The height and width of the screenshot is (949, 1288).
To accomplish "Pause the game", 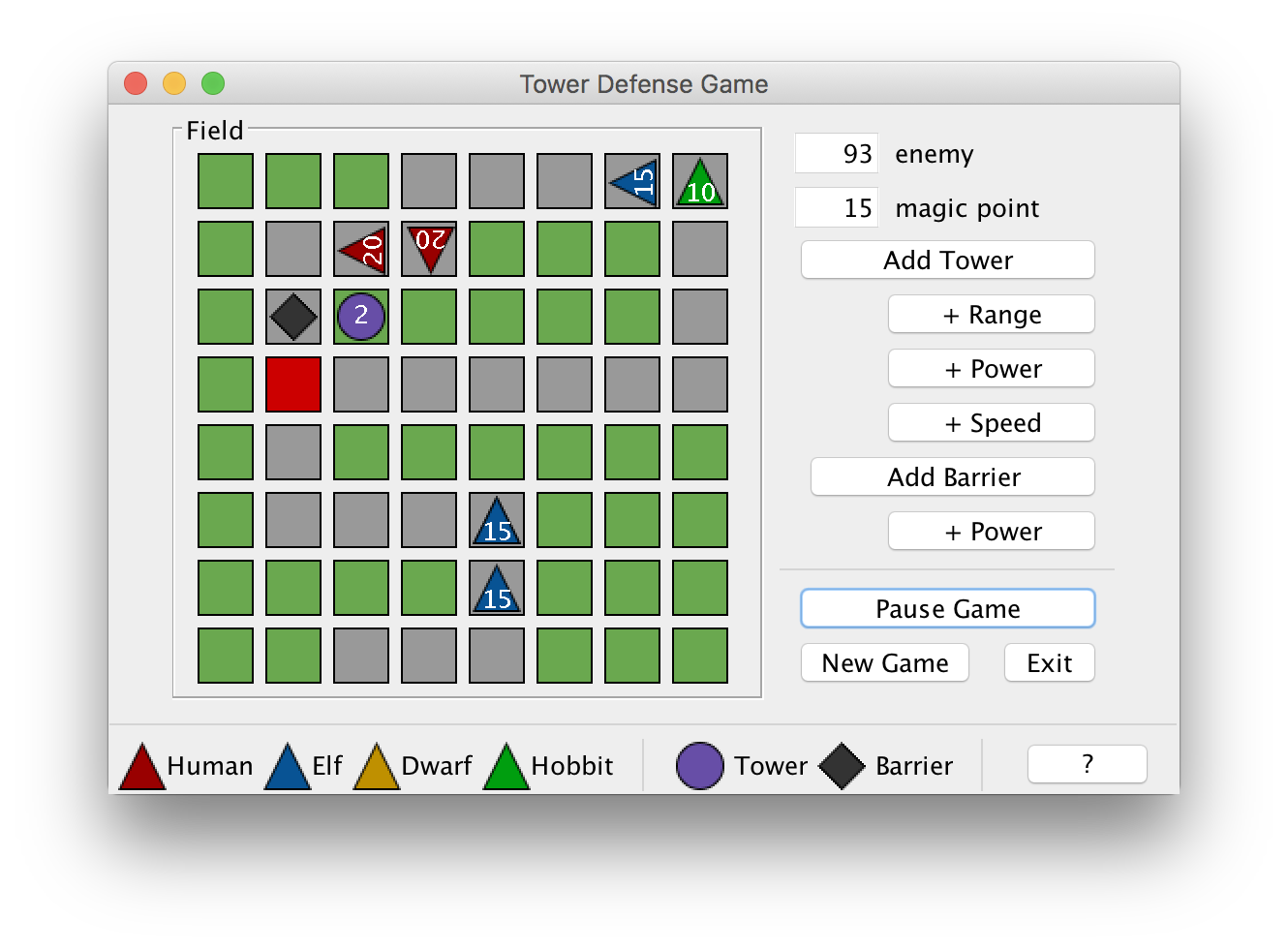I will (948, 608).
